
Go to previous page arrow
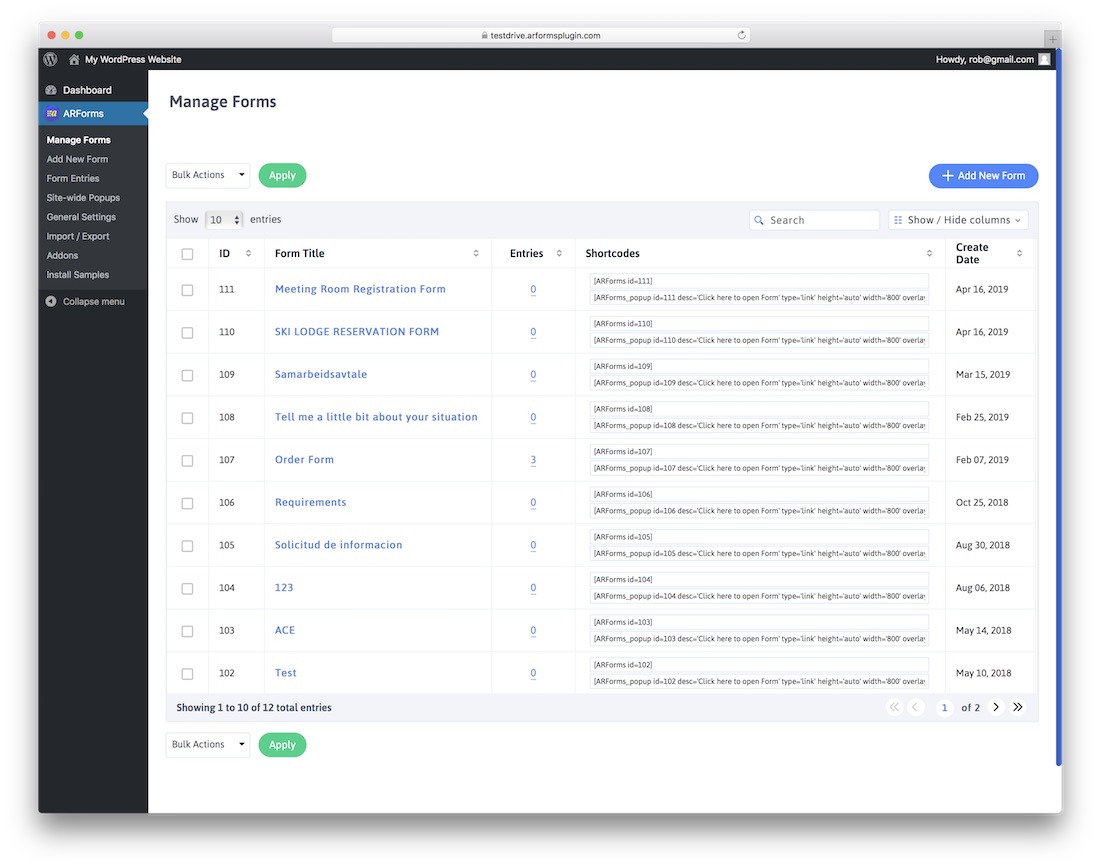pyautogui.click(x=915, y=707)
